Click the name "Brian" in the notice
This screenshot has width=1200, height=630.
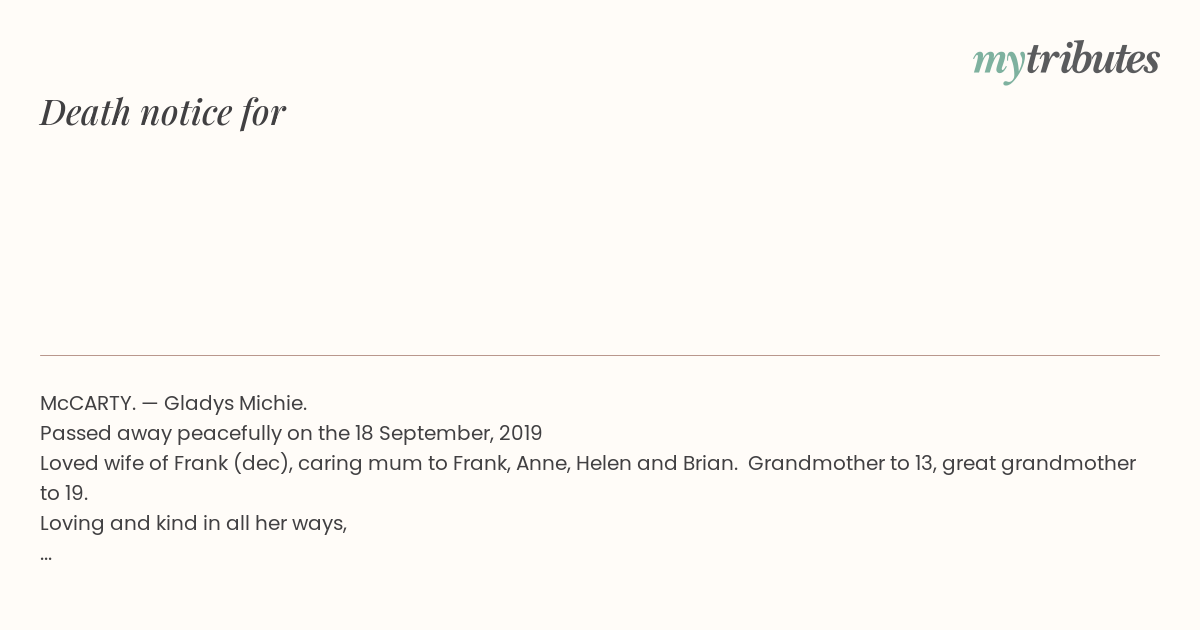[708, 463]
